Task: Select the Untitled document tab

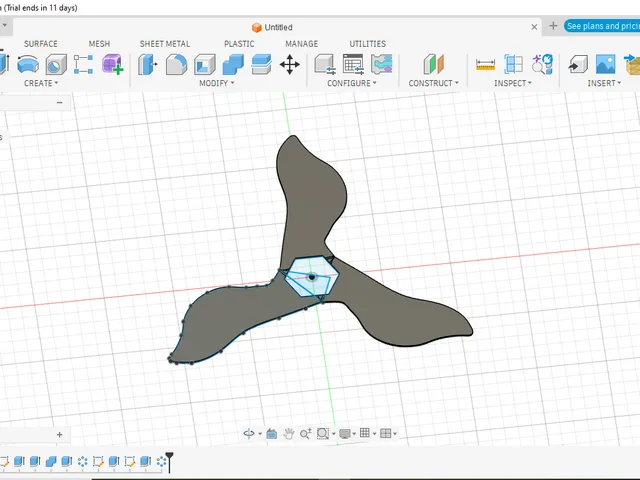Action: 272,27
